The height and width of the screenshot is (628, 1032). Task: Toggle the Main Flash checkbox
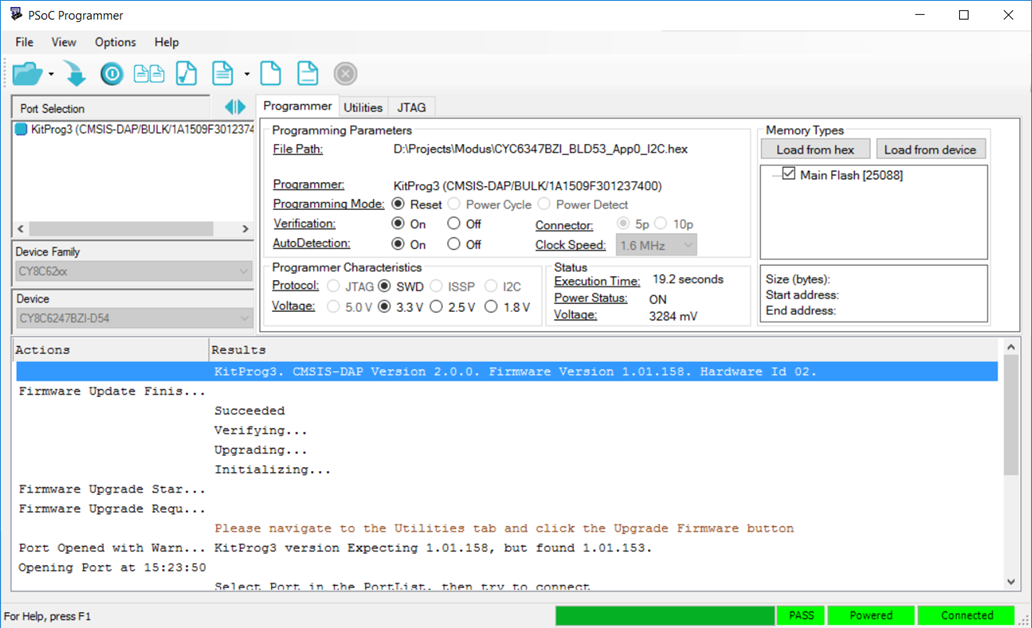coord(789,175)
